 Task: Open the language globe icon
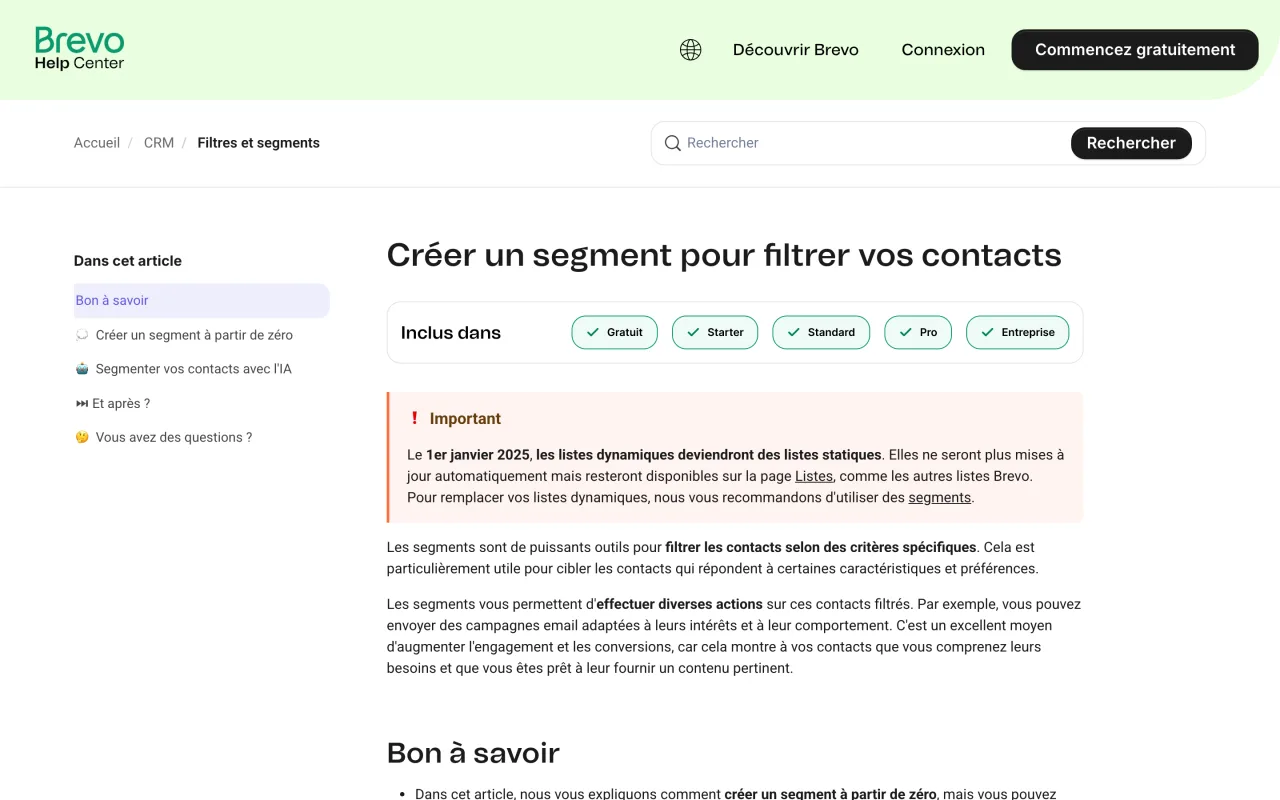[x=690, y=50]
